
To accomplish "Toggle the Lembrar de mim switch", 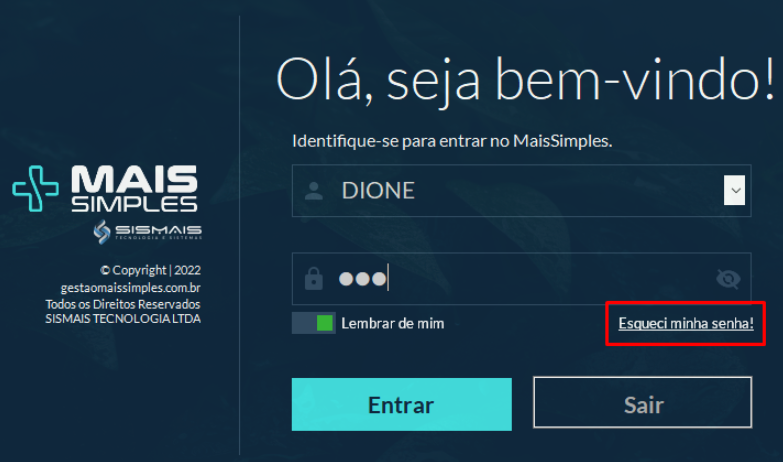I will click(314, 323).
